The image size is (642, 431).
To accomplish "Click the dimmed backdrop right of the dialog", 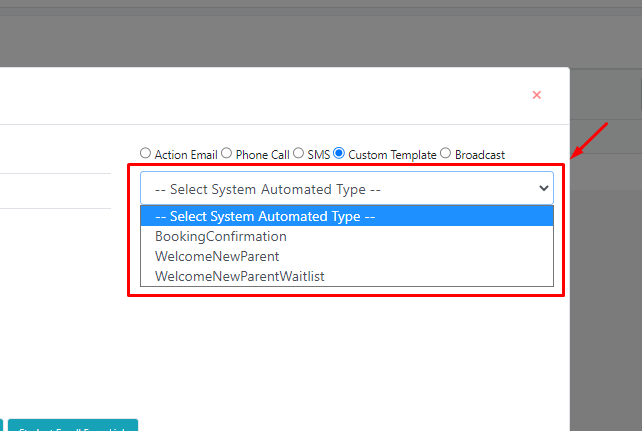I will tap(606, 287).
